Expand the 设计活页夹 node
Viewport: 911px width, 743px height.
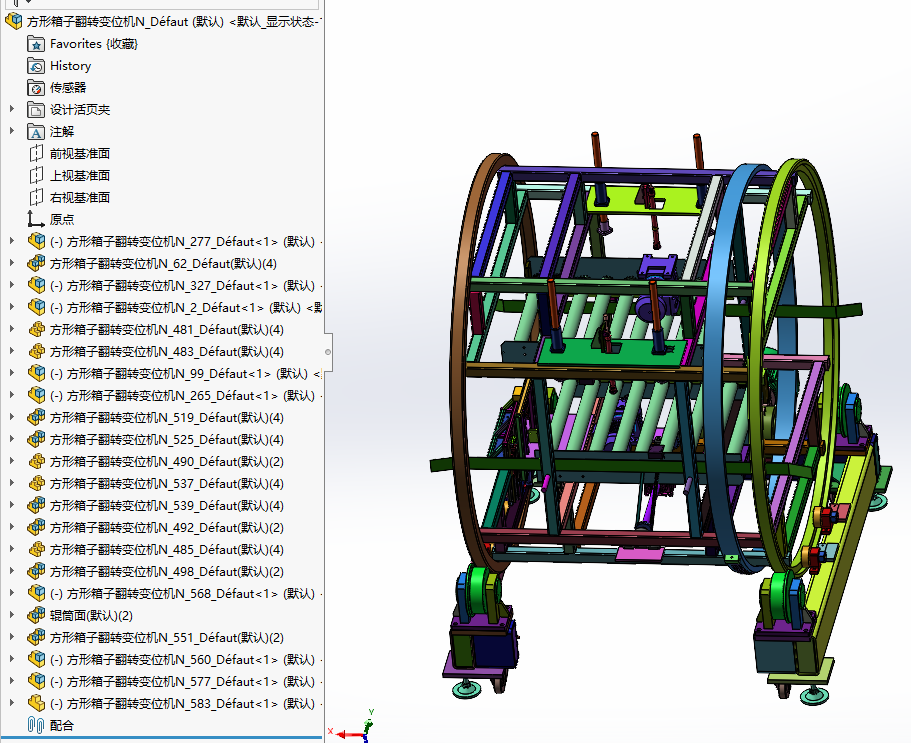[x=12, y=109]
